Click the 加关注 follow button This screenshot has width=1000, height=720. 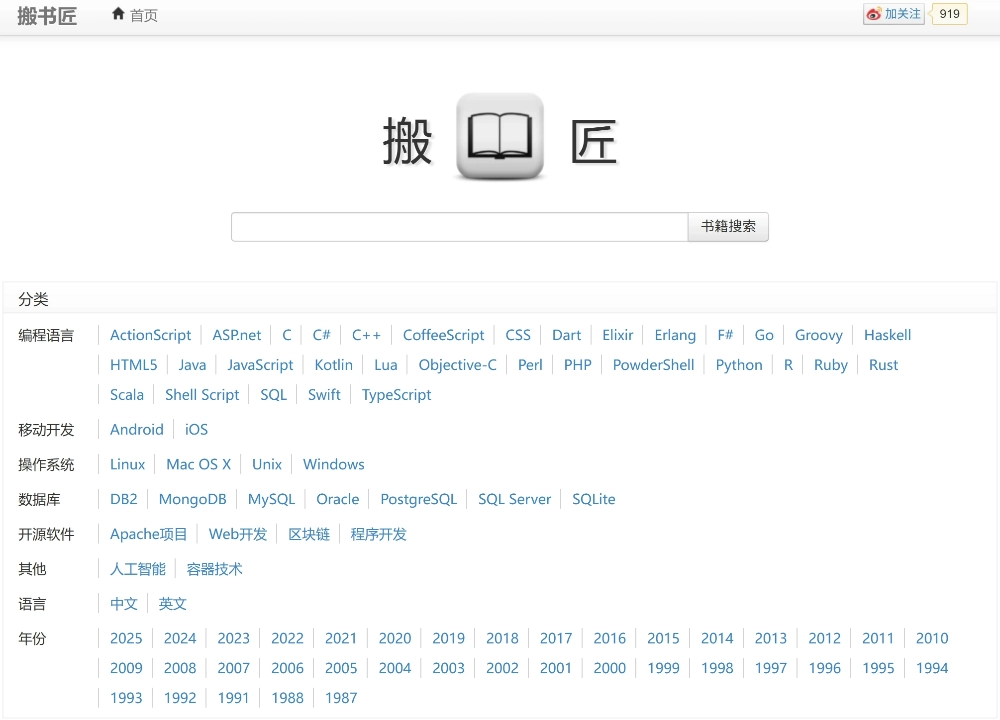click(x=893, y=14)
